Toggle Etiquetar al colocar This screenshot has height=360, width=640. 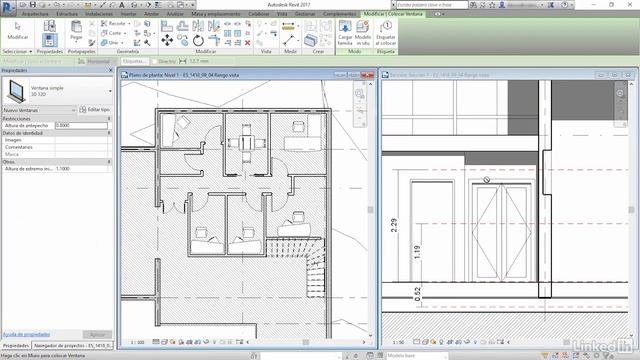(x=386, y=33)
